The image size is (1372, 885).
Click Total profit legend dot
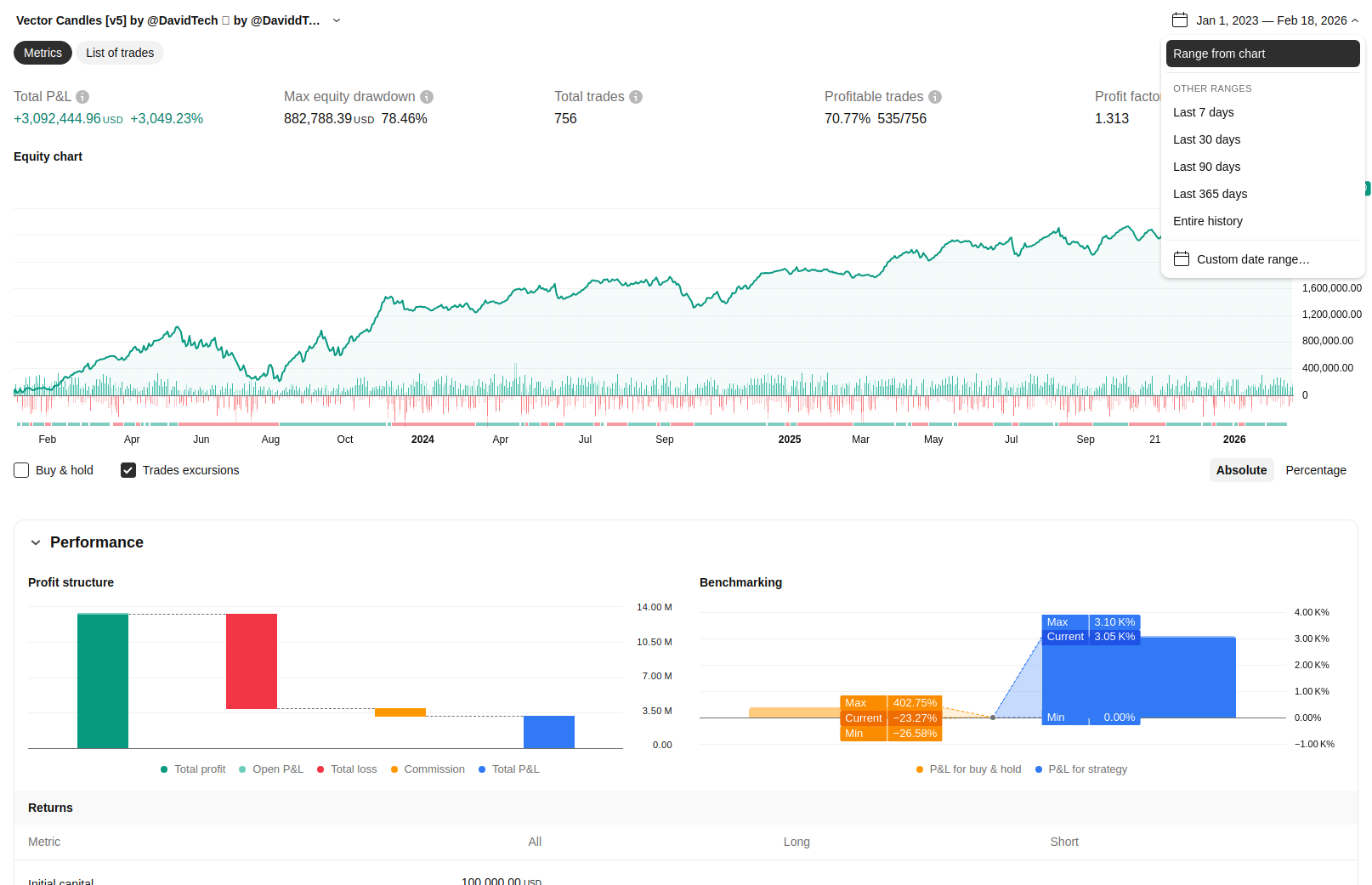[x=164, y=769]
